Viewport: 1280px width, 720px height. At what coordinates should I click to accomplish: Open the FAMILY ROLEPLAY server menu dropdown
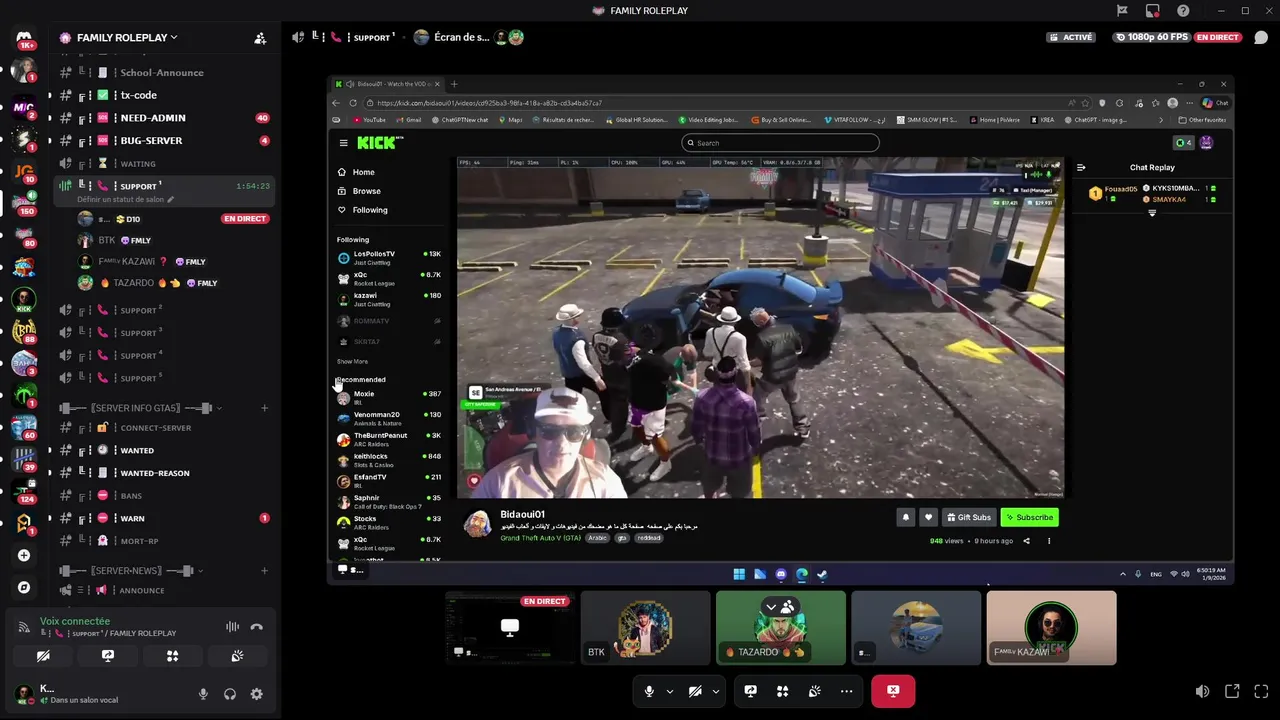[x=127, y=38]
